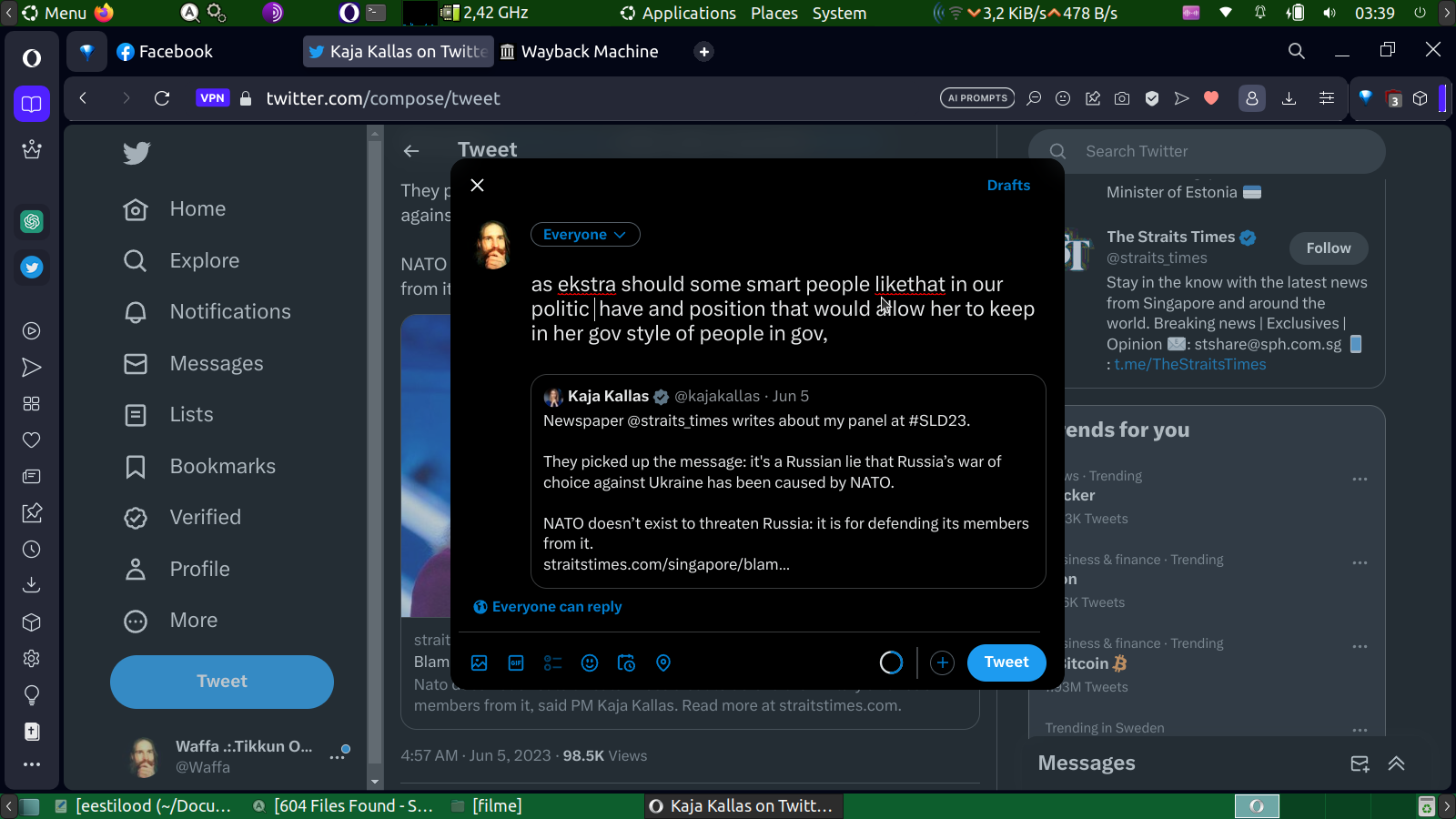Open the extensions cube icon in the toolbar
The width and height of the screenshot is (1456, 819).
click(x=1421, y=98)
